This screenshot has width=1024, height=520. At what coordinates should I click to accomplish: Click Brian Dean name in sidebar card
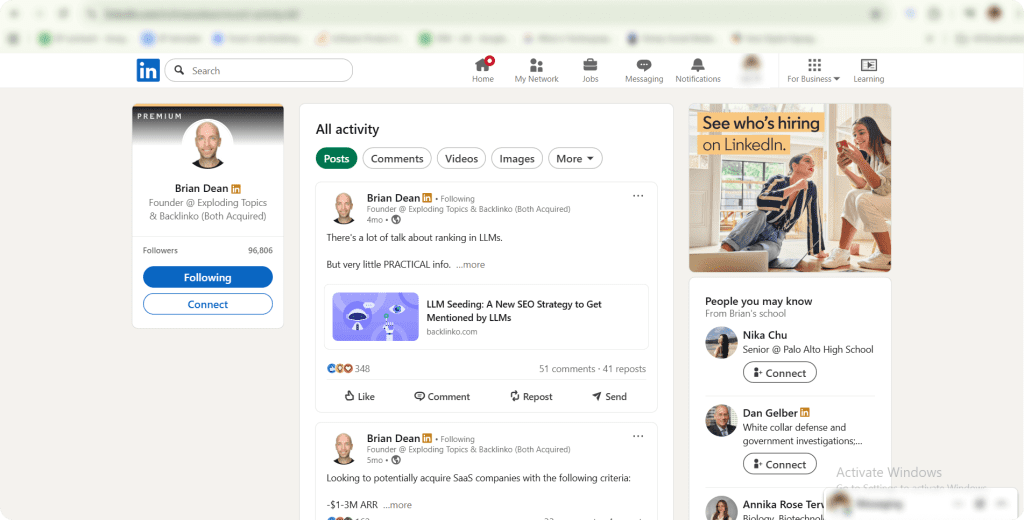[x=202, y=188]
